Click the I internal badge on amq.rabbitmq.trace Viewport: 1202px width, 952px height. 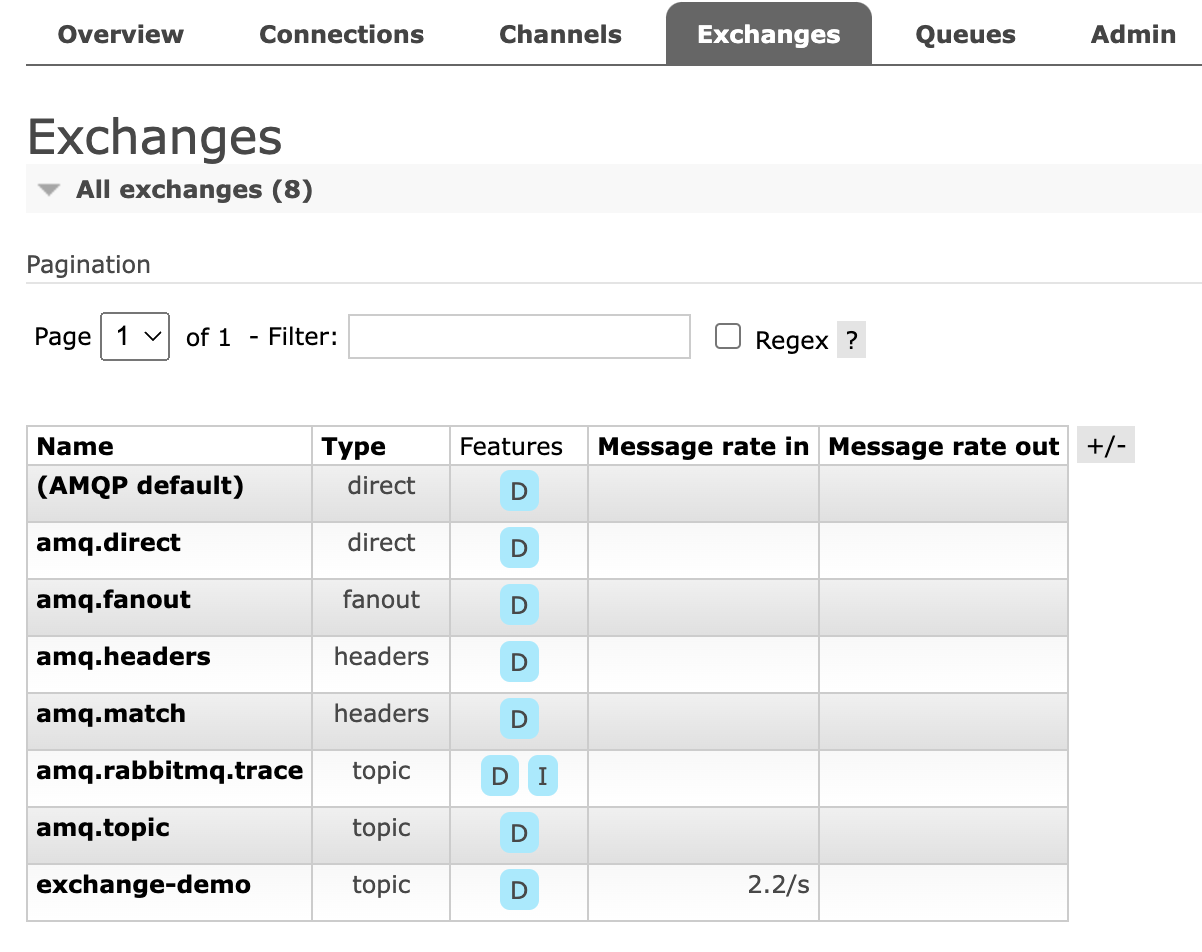542,775
